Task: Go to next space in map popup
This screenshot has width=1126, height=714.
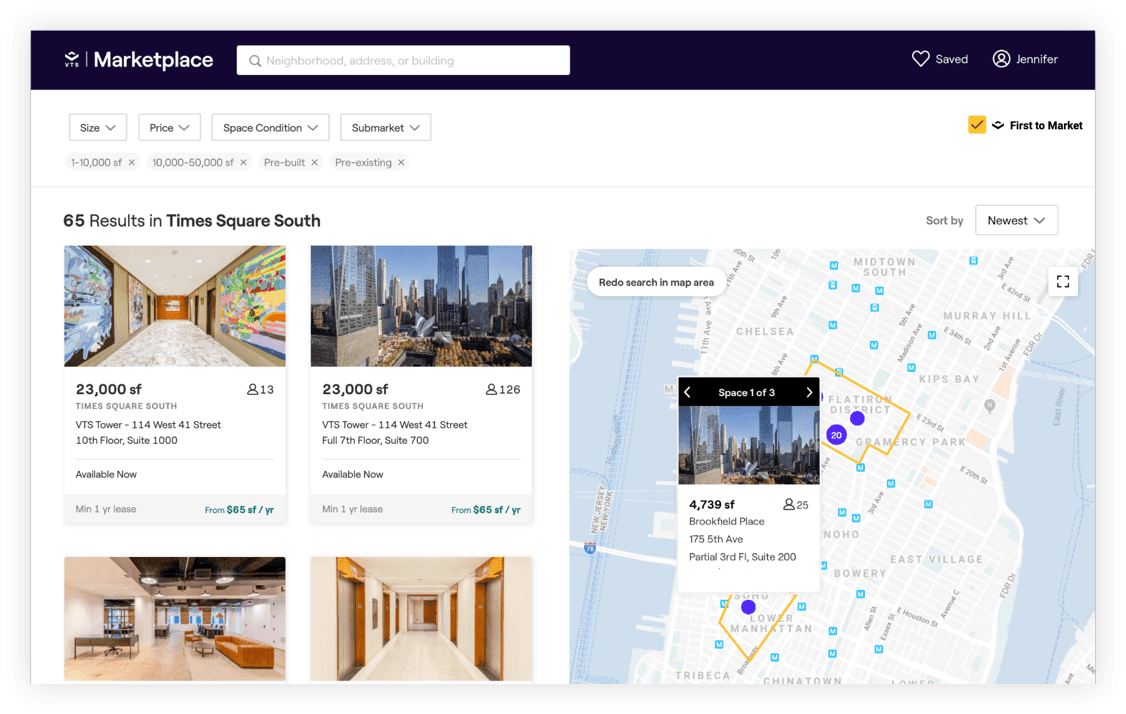Action: pyautogui.click(x=809, y=392)
